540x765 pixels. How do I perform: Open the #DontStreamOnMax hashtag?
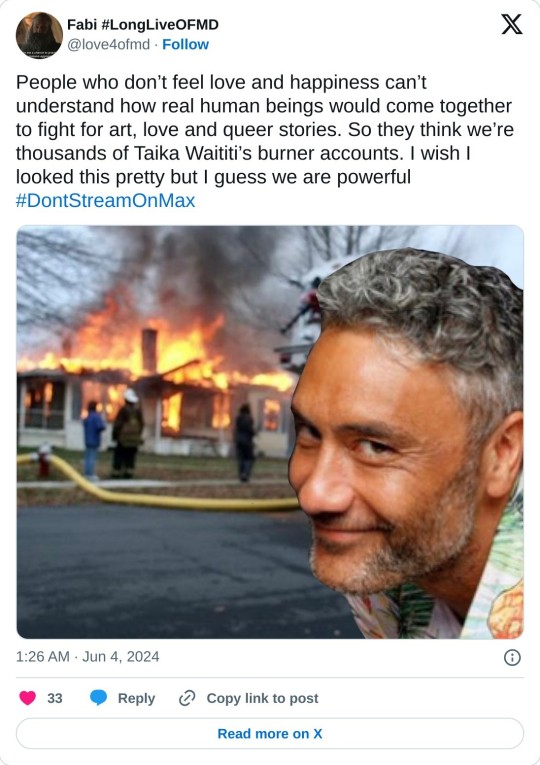click(105, 201)
